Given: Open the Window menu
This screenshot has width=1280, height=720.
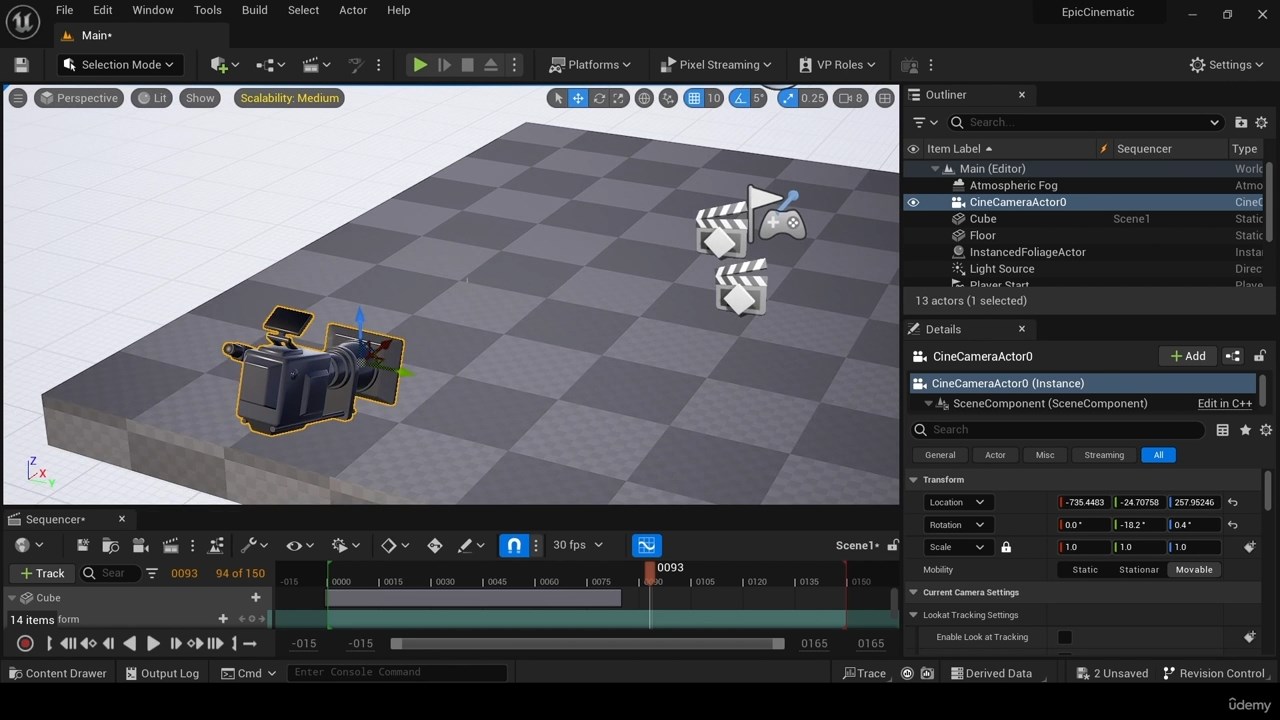Looking at the screenshot, I should (153, 10).
